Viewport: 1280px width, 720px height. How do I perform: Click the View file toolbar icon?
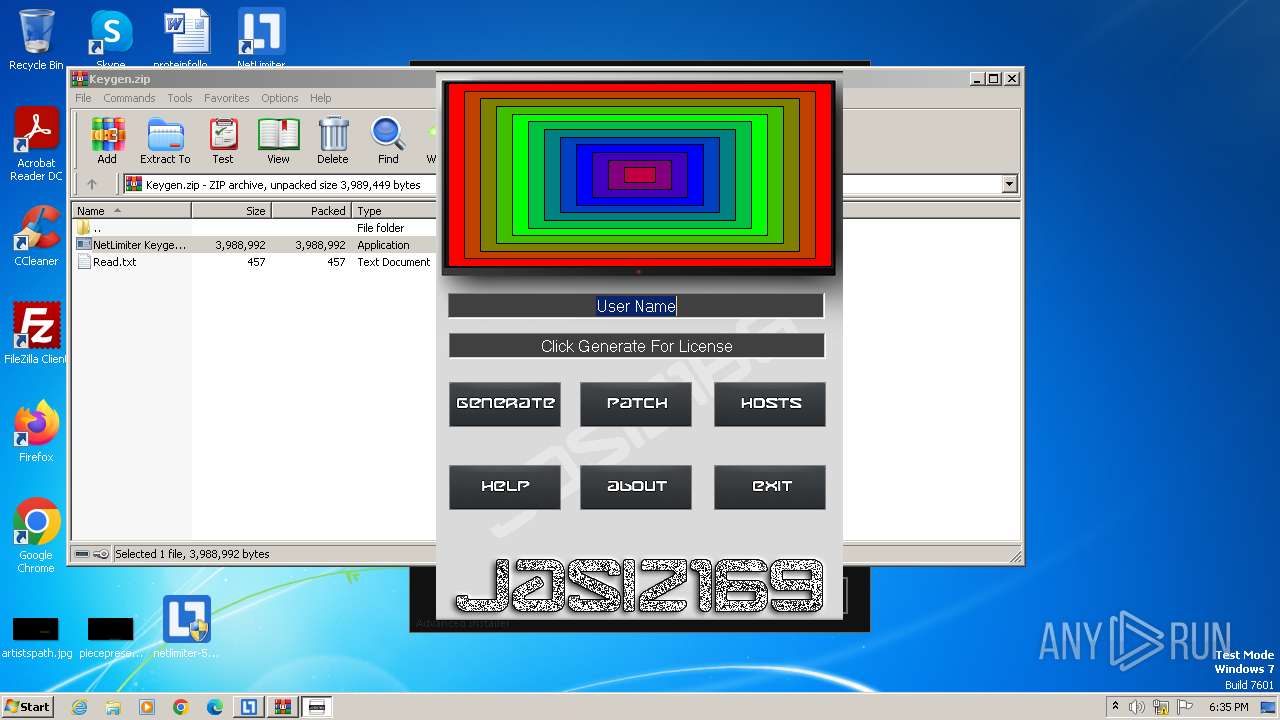(278, 141)
